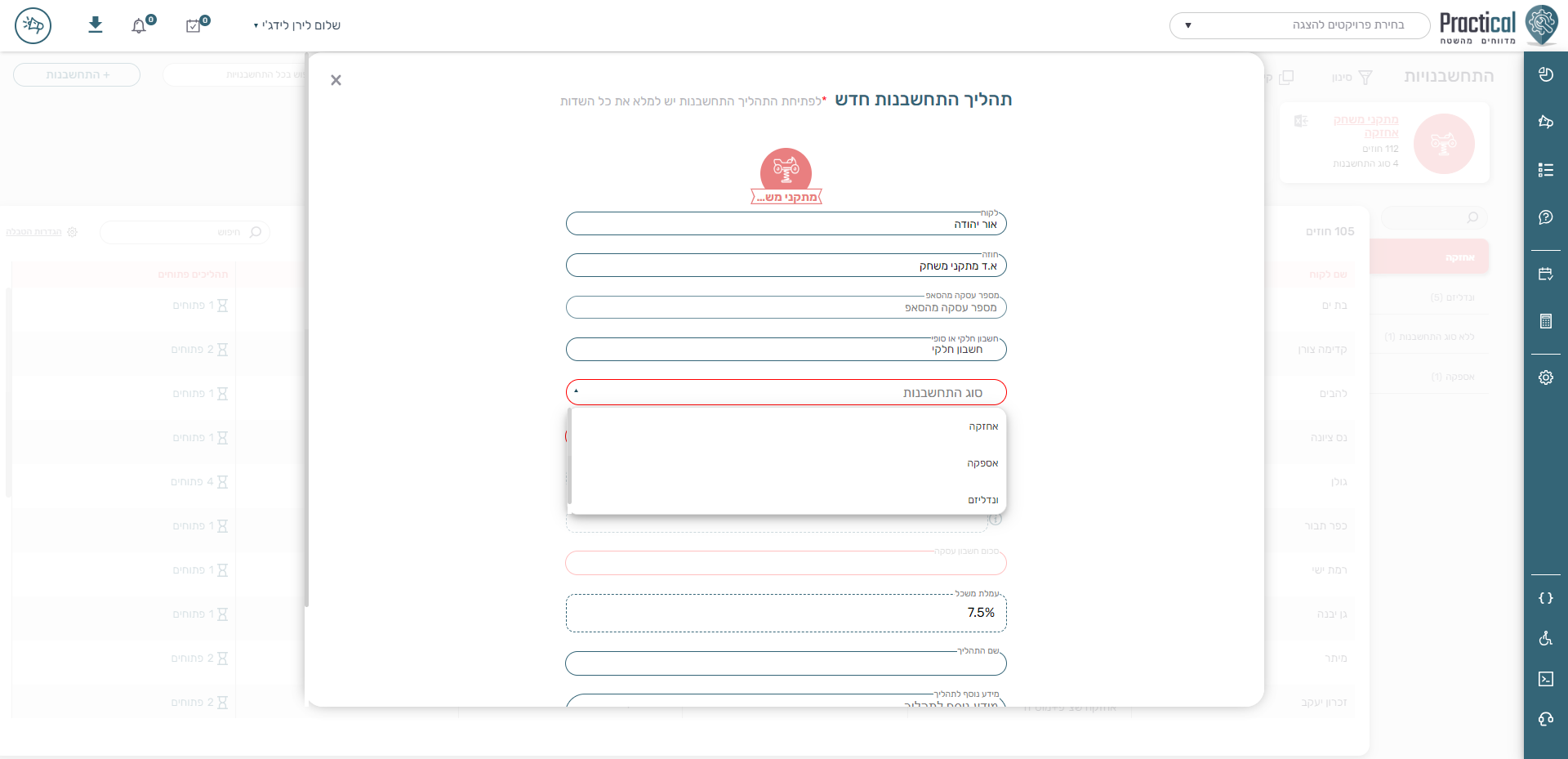
Task: Open the list view icon in sidebar
Action: 1546,170
